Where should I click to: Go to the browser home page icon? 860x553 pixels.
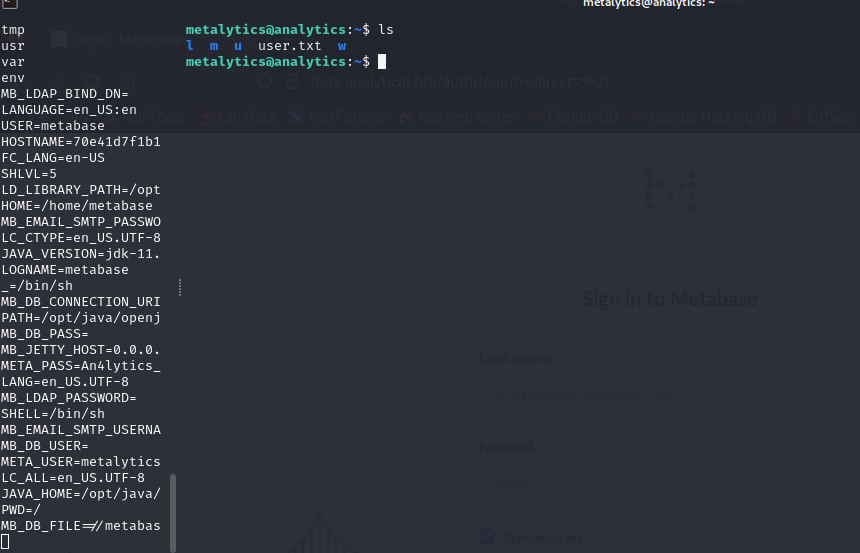coord(127,82)
